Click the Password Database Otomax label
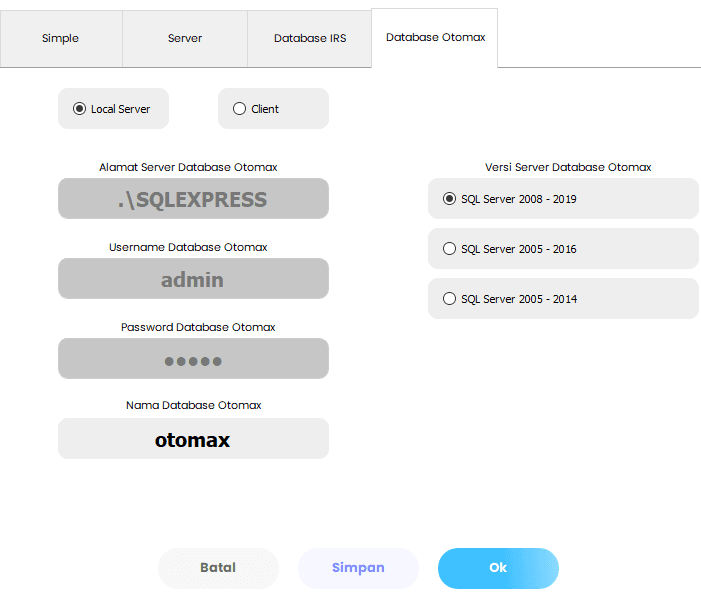 pos(198,327)
